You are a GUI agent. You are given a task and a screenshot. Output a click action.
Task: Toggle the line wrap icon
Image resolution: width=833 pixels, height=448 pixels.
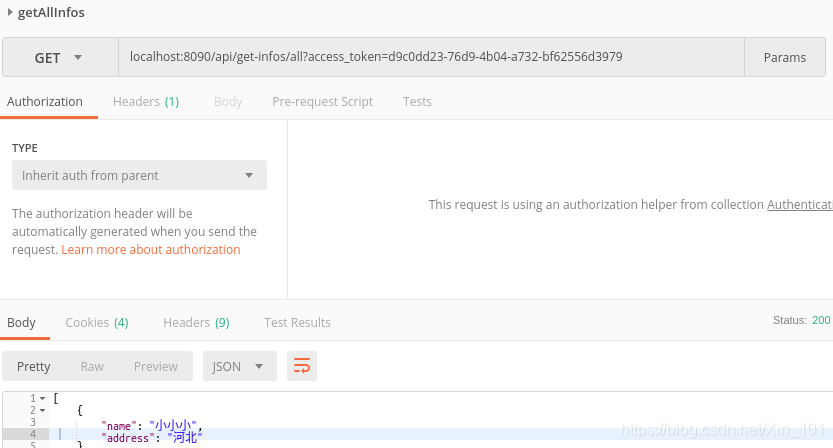pyautogui.click(x=302, y=366)
